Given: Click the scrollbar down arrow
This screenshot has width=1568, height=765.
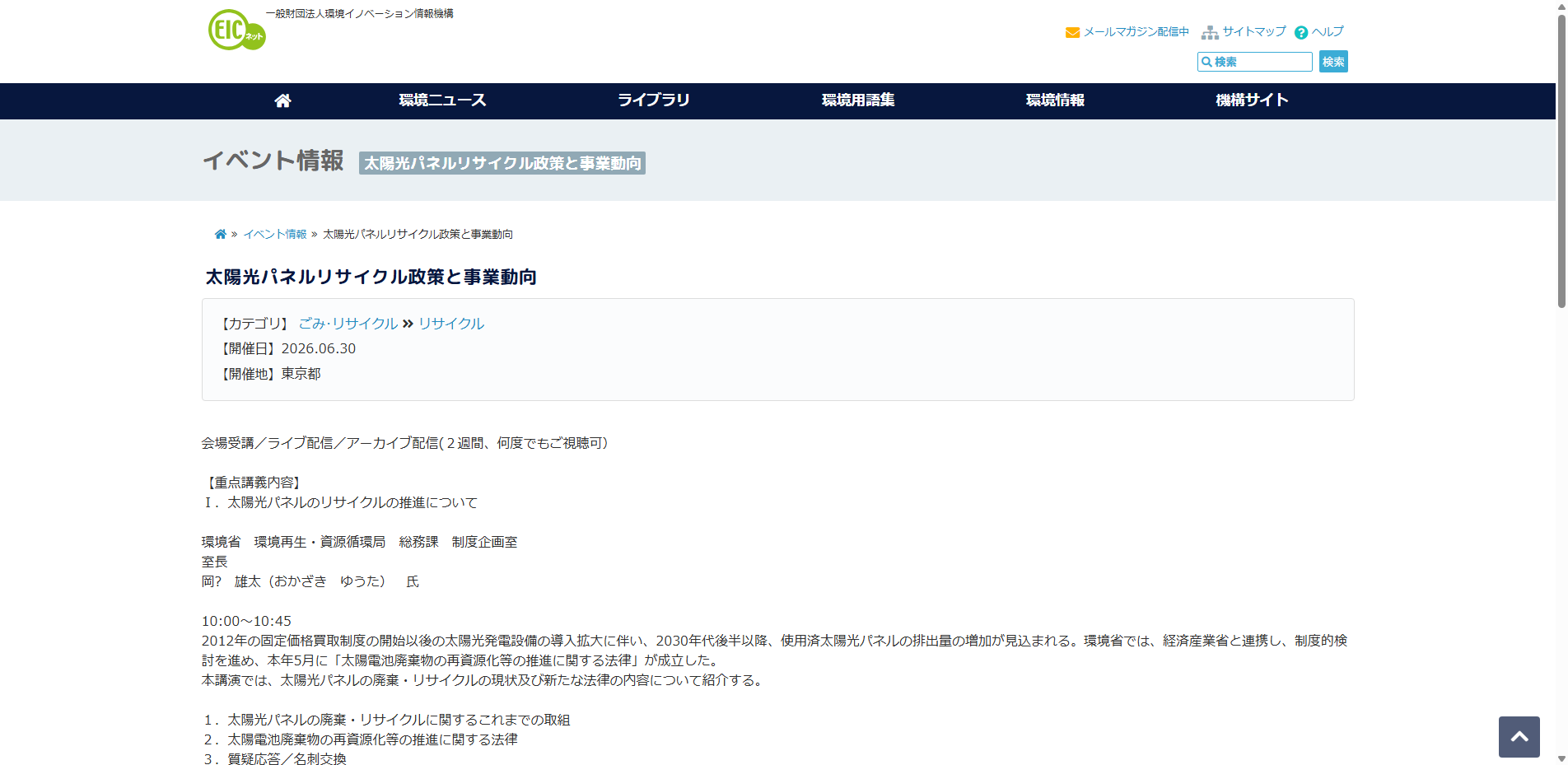Looking at the screenshot, I should pyautogui.click(x=1561, y=758).
